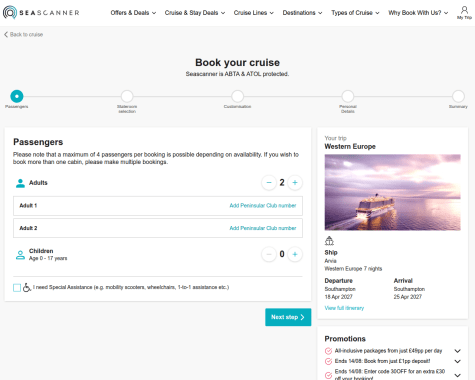Viewport: 475px width, 380px height.
Task: Click the Back to cruise link
Action: [x=26, y=34]
